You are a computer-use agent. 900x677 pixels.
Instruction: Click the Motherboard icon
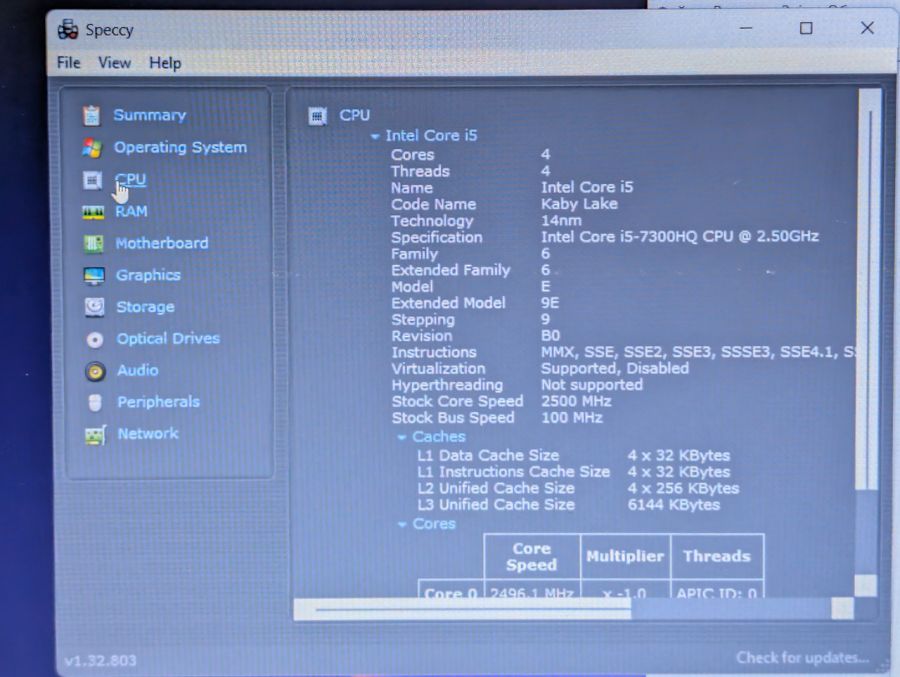(94, 244)
